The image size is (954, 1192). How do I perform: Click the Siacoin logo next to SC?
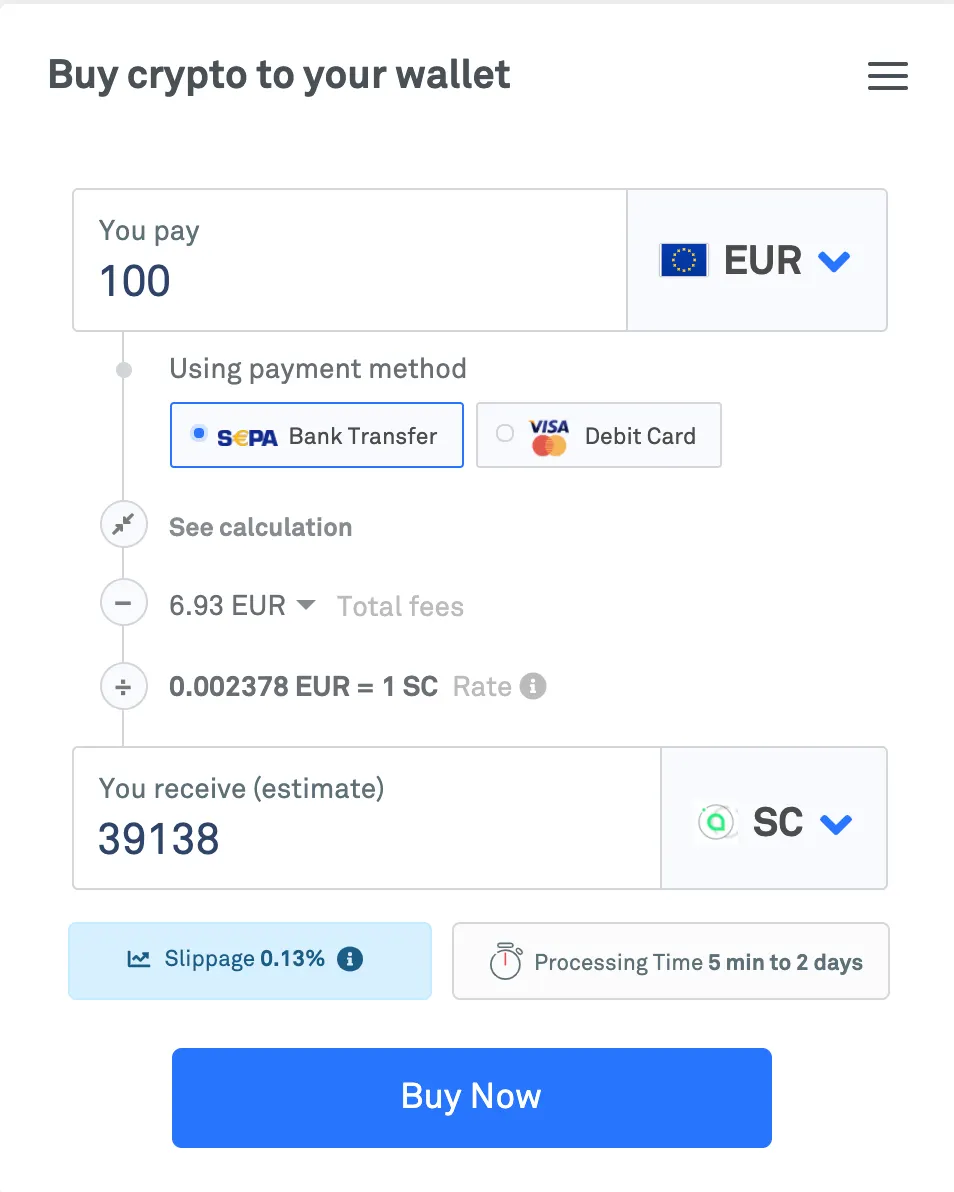coord(716,822)
